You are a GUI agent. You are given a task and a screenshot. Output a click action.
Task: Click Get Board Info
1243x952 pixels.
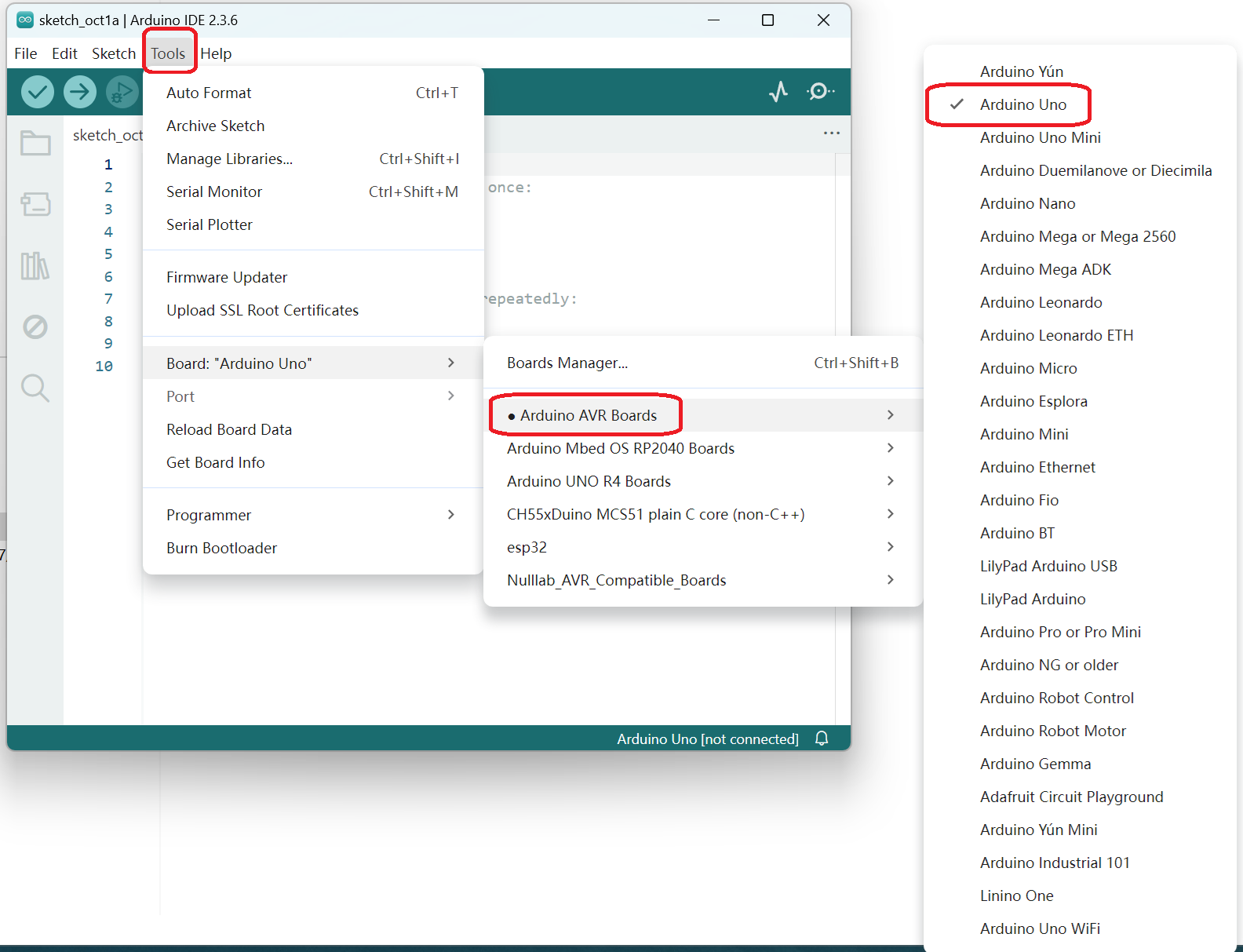[216, 462]
